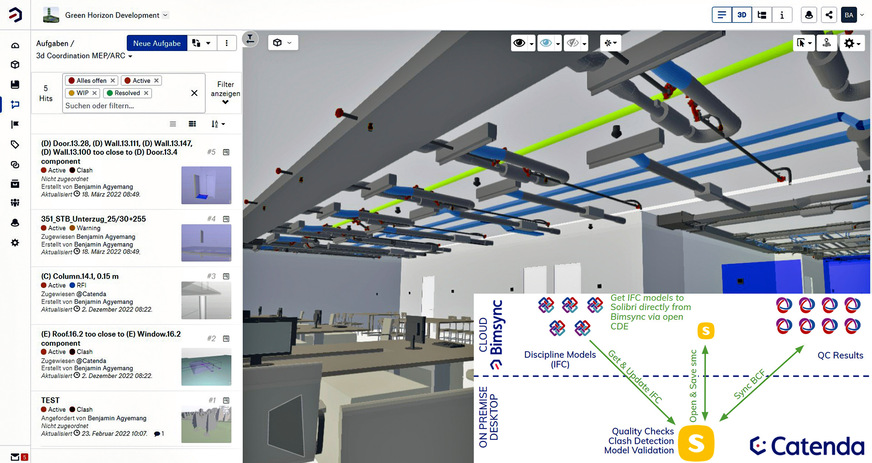Expand the Filter anzeigen chevron
This screenshot has height=463, width=872.
[x=225, y=101]
